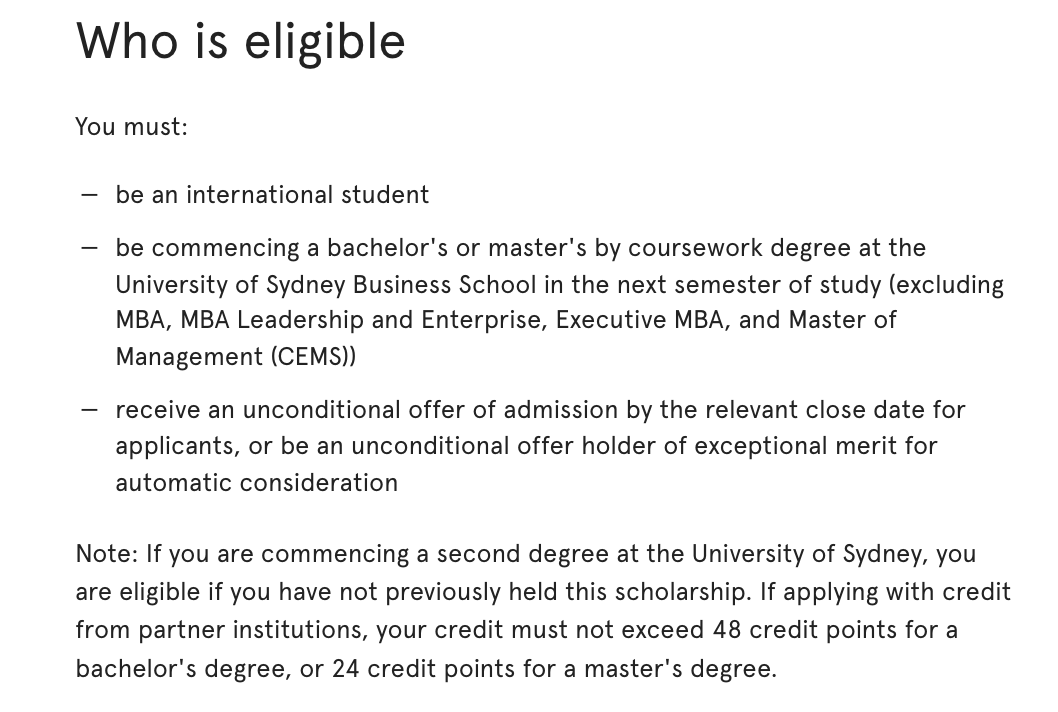1058x712 pixels.
Task: Click the 'You must:' text
Action: coord(132,127)
